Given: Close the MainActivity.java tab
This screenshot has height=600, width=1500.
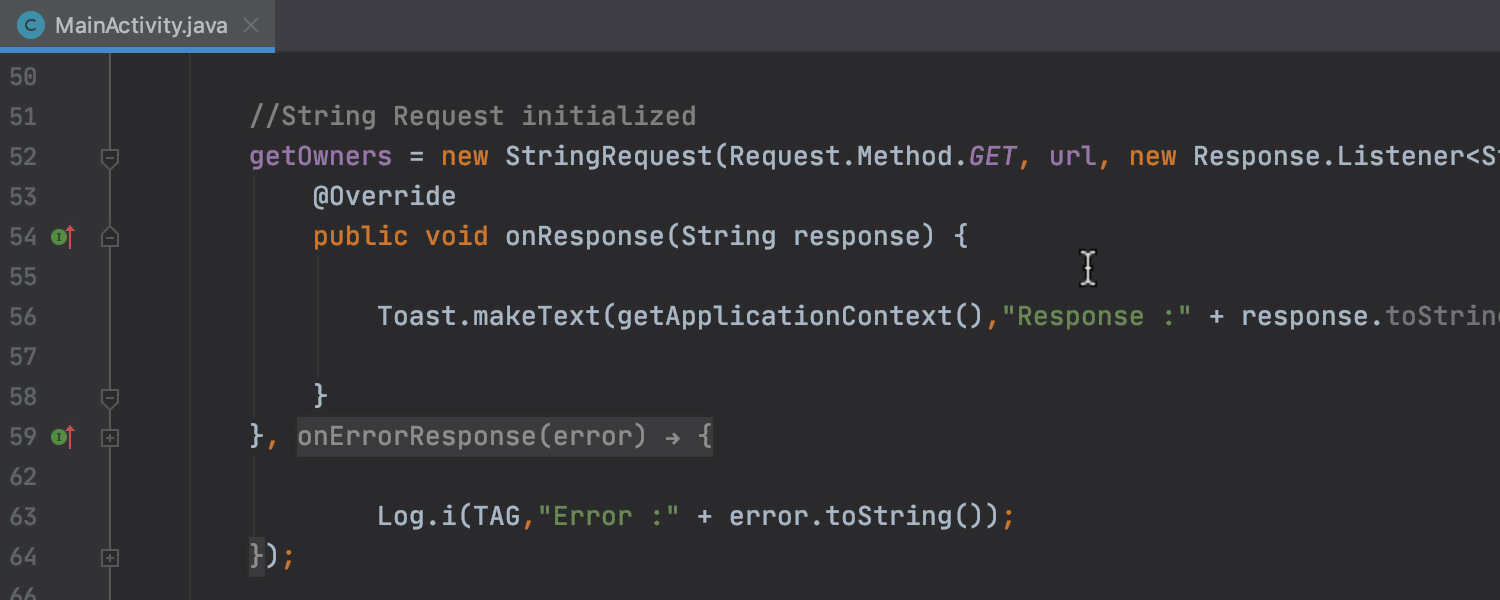Looking at the screenshot, I should [251, 25].
